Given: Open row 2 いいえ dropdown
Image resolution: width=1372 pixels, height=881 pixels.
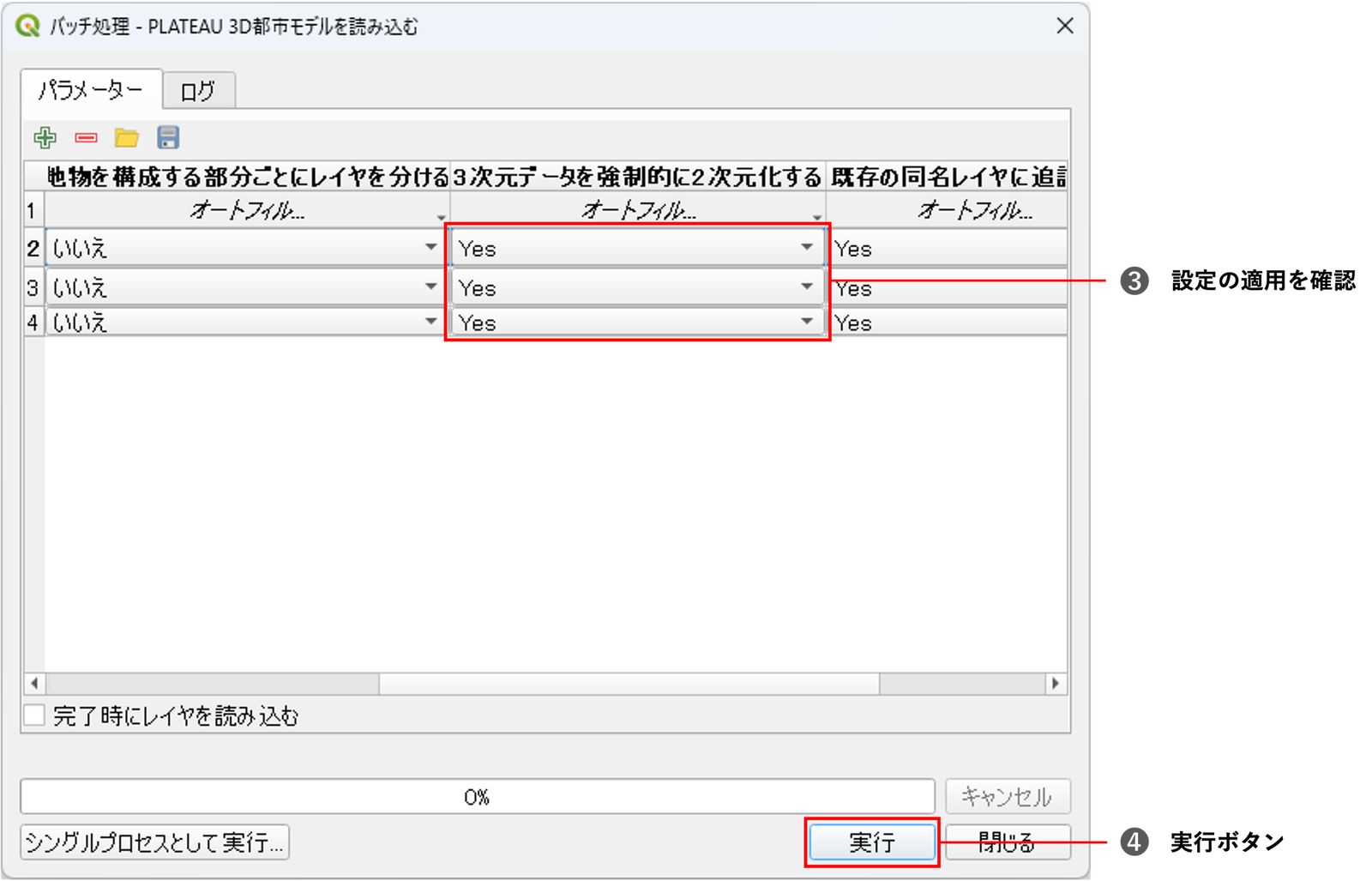Looking at the screenshot, I should tap(244, 248).
